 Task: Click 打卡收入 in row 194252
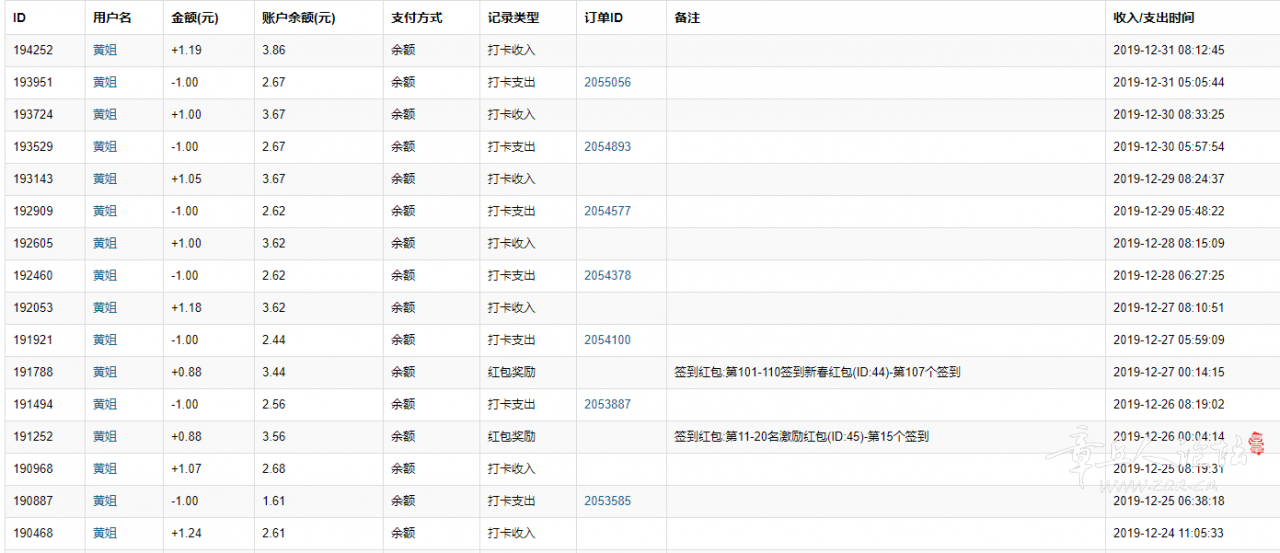[x=512, y=50]
